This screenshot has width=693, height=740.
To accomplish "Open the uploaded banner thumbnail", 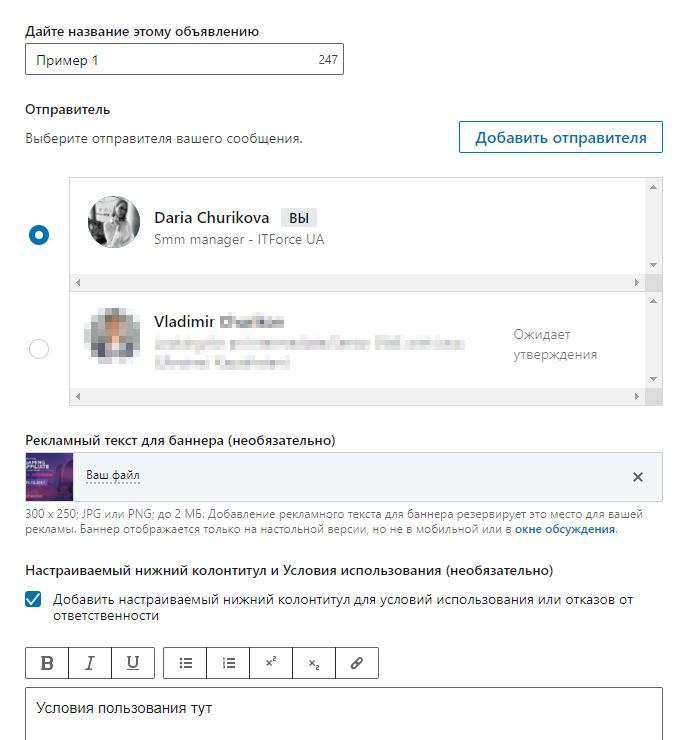I will 49,477.
